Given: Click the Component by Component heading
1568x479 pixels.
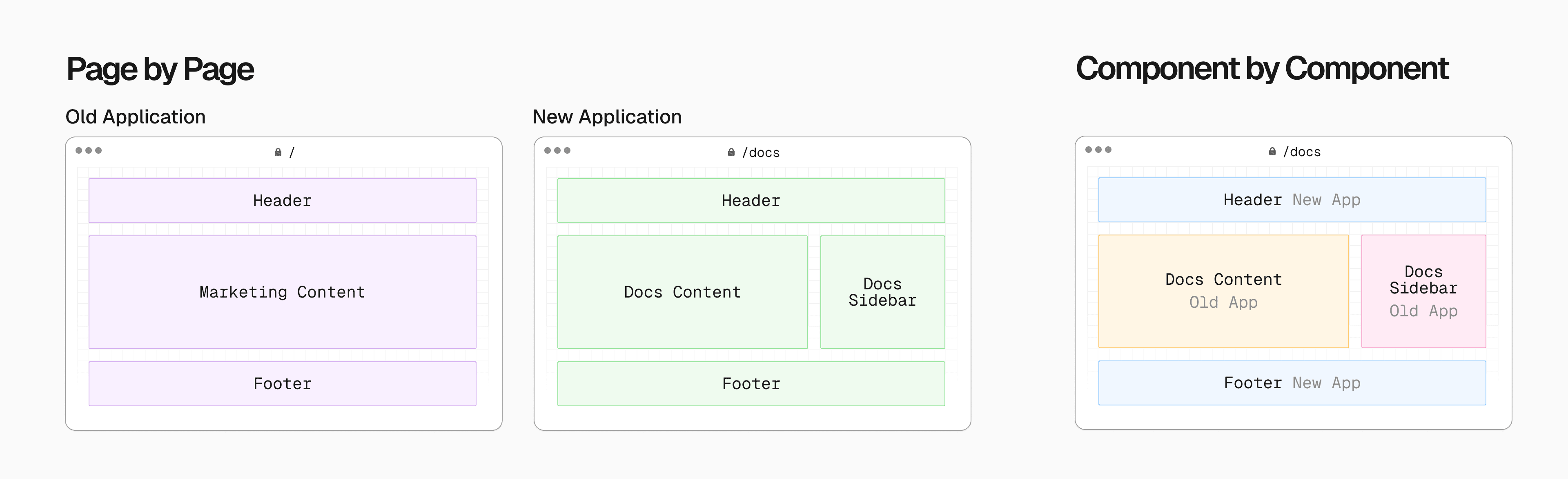Looking at the screenshot, I should click(x=1262, y=68).
